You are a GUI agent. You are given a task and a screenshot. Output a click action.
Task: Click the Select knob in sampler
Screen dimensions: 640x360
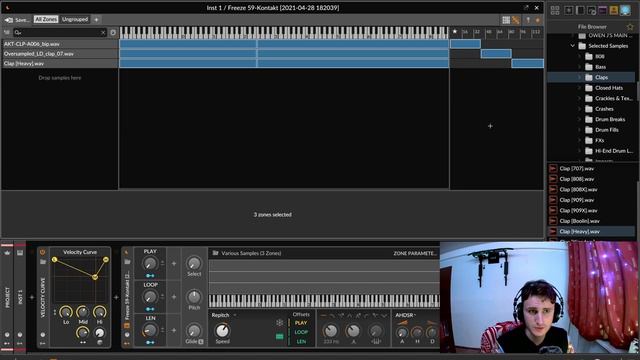194,263
